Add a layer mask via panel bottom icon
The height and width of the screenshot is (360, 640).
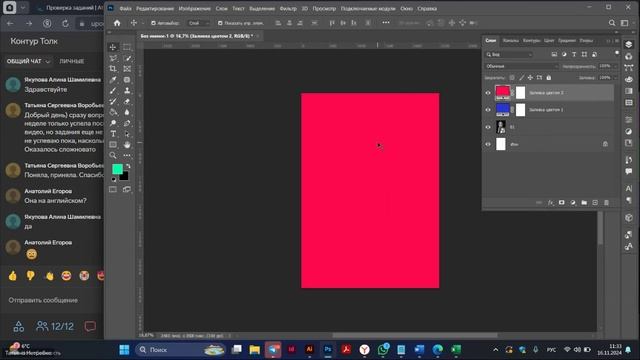(x=562, y=203)
